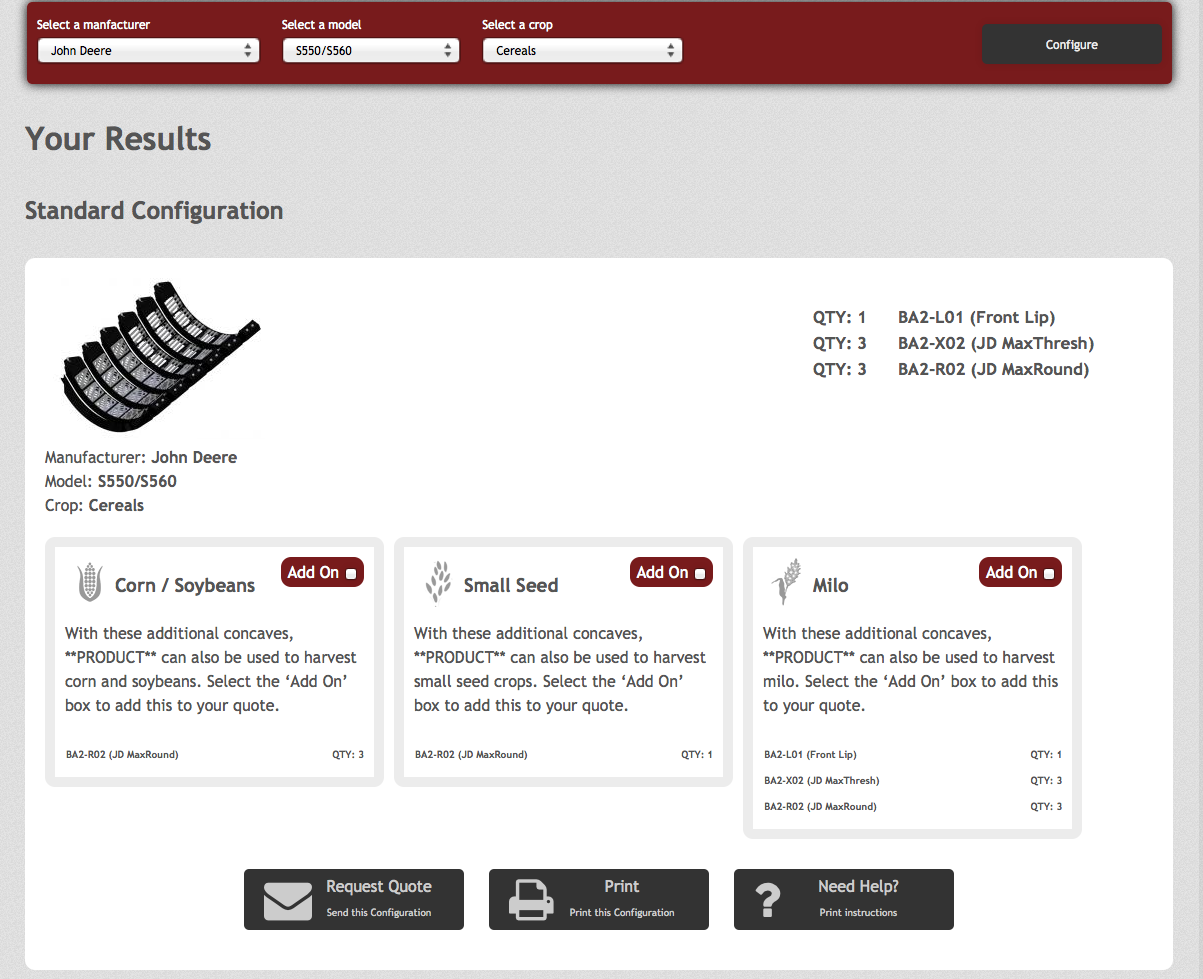Click the Corn / Soybeans card title
The height and width of the screenshot is (979, 1203).
pyautogui.click(x=185, y=586)
